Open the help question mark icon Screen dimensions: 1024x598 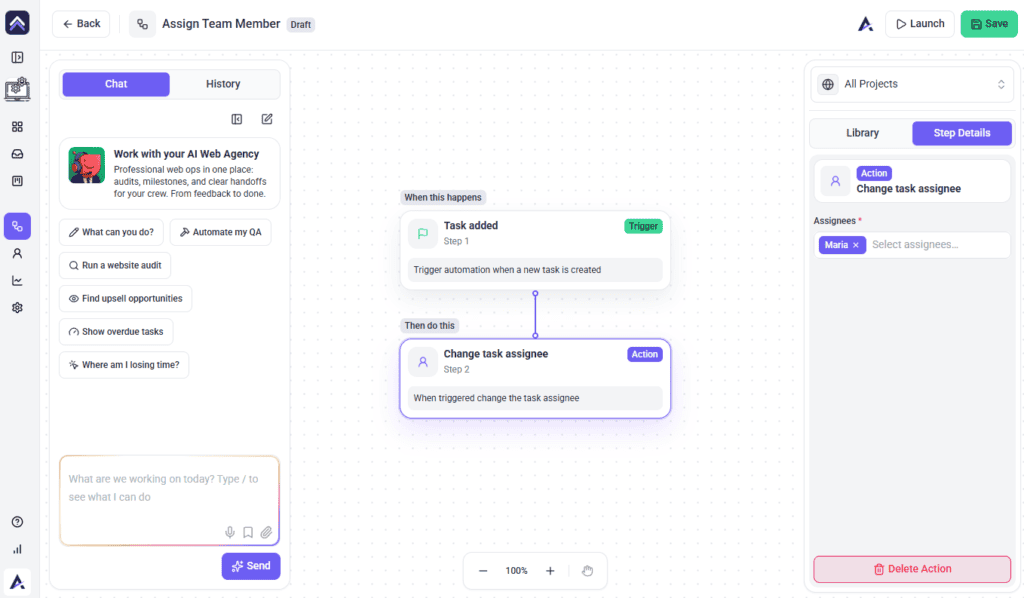(18, 522)
